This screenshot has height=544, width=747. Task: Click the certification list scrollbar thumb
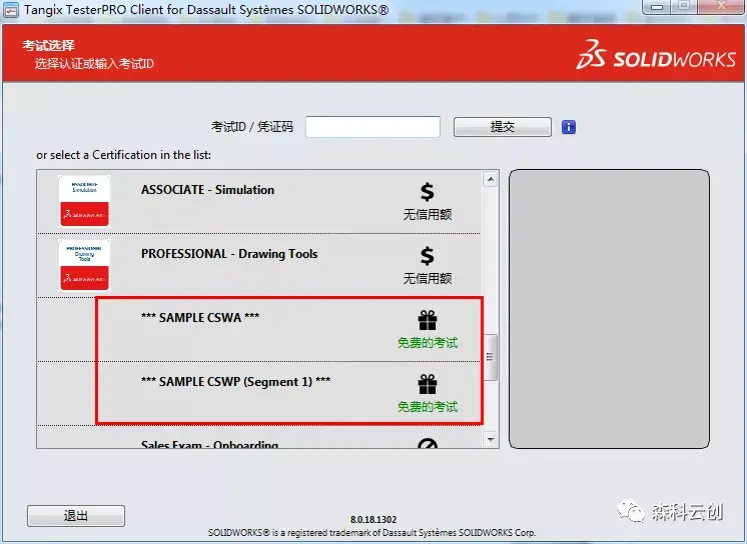[491, 357]
